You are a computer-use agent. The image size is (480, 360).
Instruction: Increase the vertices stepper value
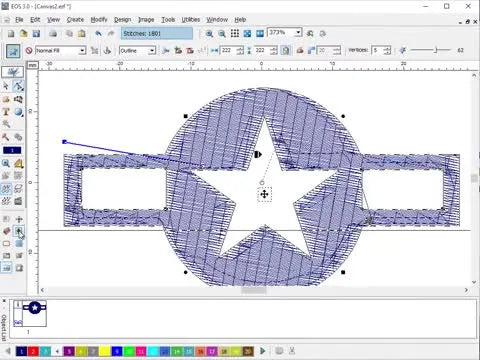(387, 48)
